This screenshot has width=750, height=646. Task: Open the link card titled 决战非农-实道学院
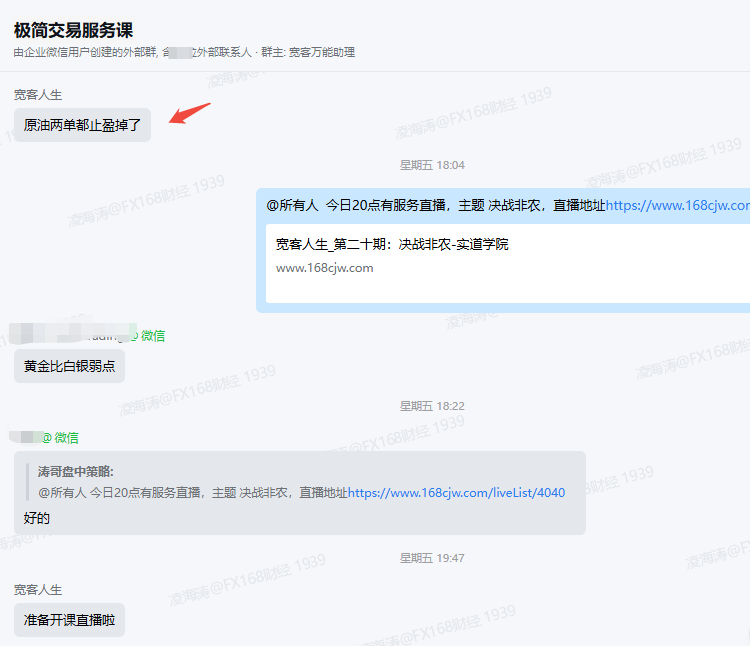click(392, 244)
